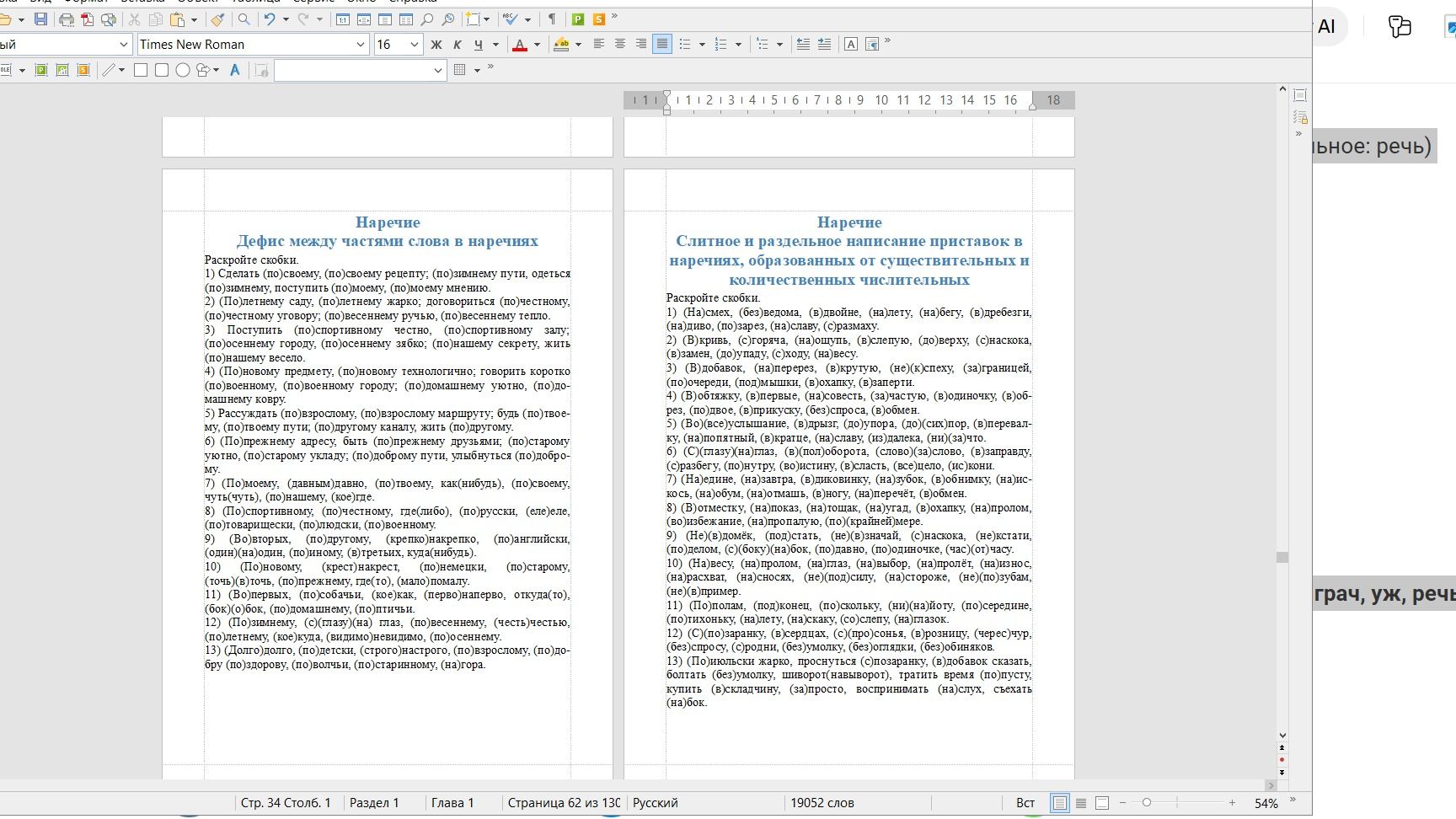Toggle the numbered list
Screen dimensions: 1456x819
click(720, 44)
